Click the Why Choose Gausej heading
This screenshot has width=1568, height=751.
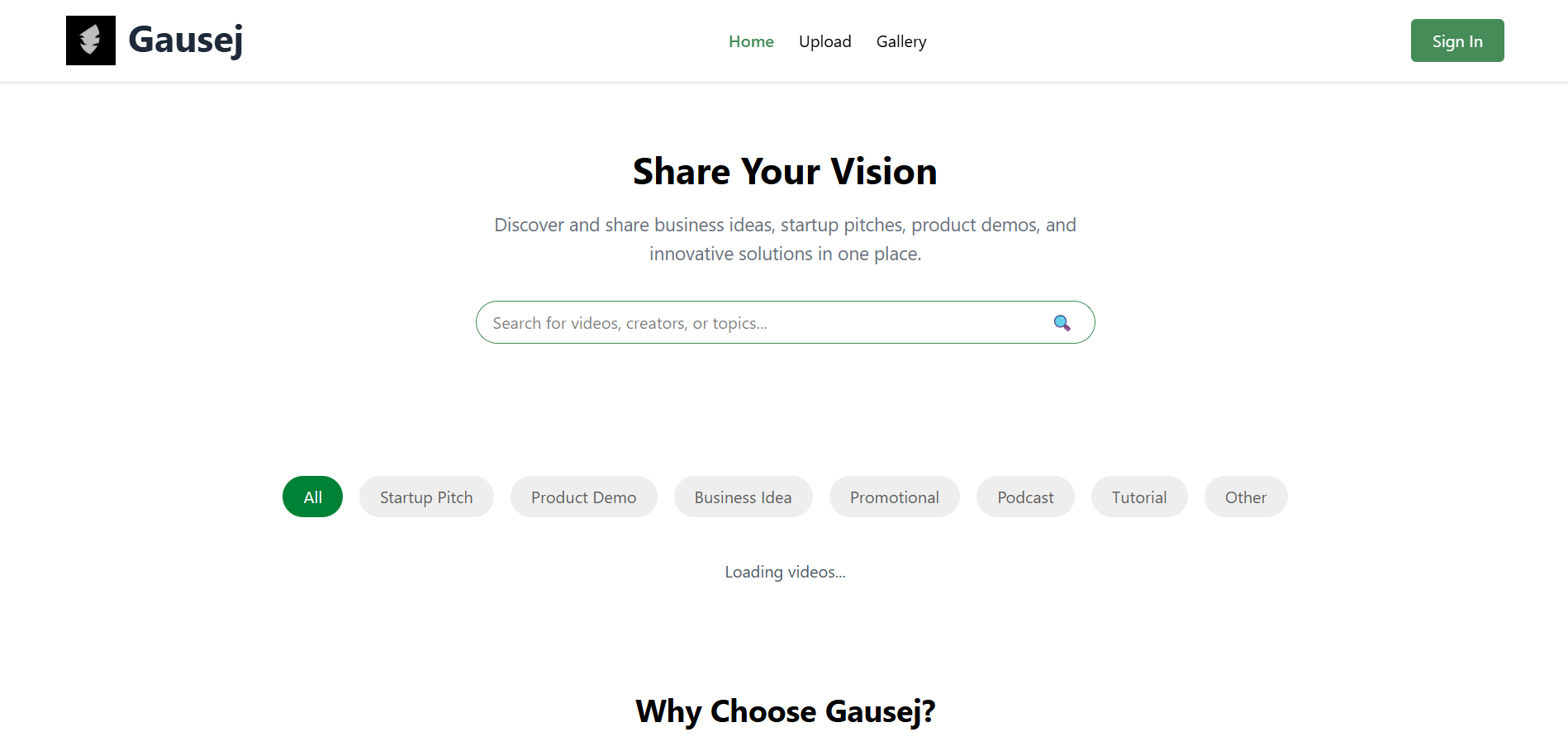pos(785,711)
